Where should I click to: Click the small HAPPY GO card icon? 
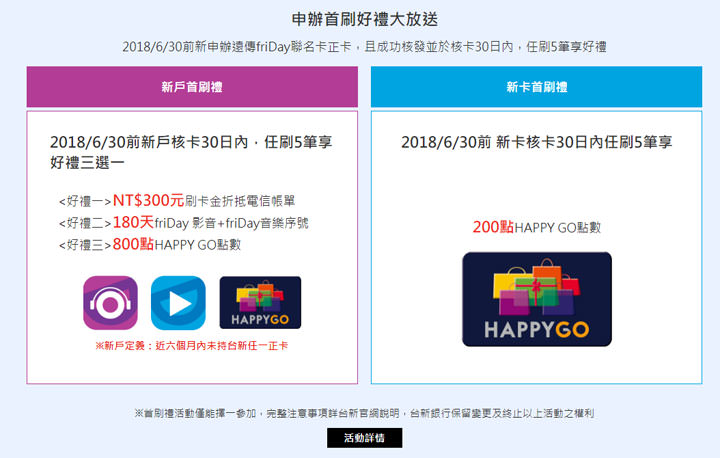pos(260,303)
